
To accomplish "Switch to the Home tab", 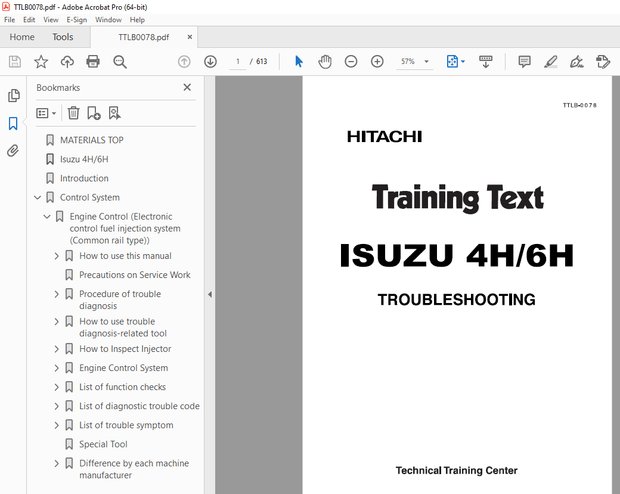I will 22,37.
